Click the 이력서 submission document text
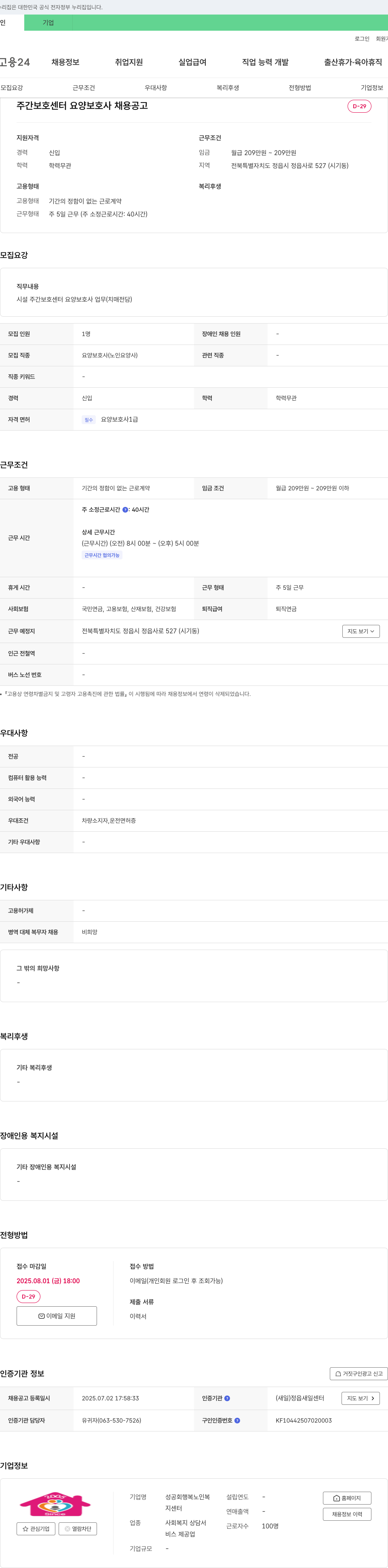The height and width of the screenshot is (1568, 388). pos(138,1316)
